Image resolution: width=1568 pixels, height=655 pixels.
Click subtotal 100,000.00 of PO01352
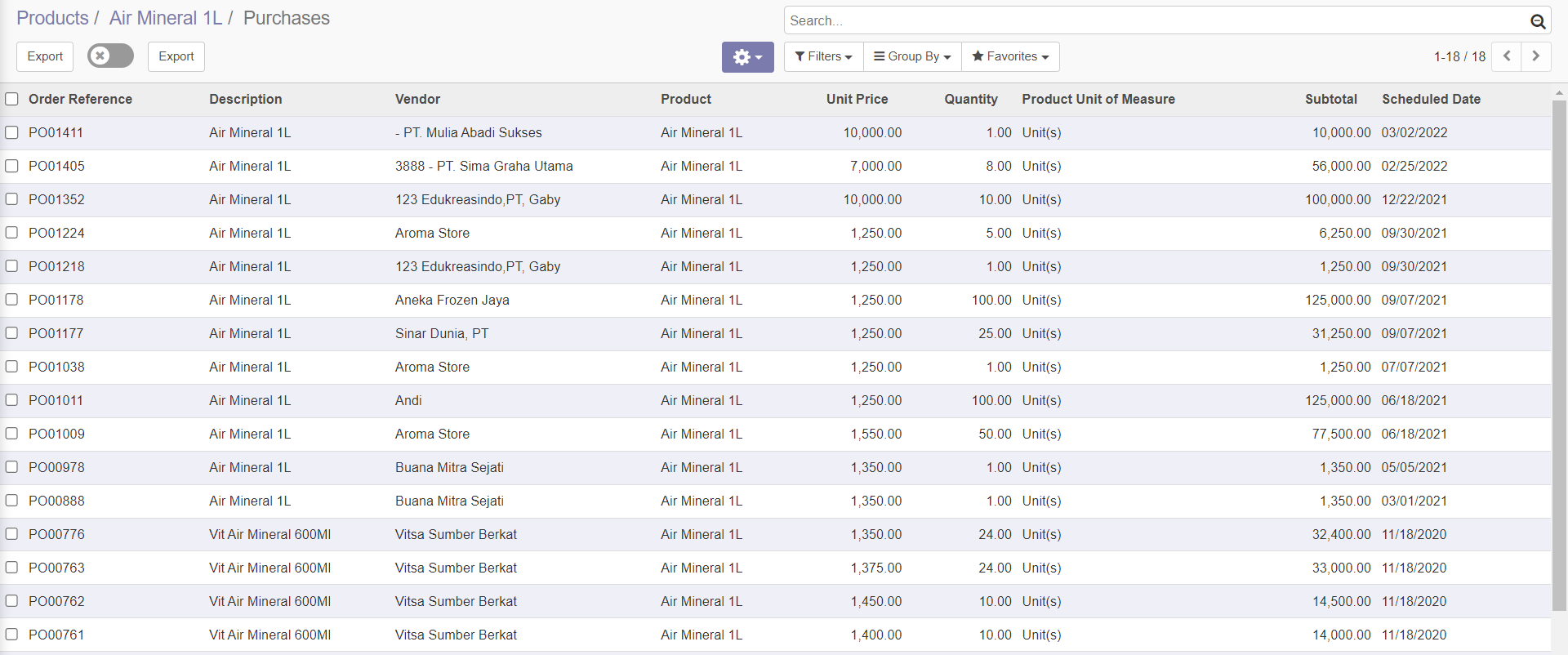1338,199
